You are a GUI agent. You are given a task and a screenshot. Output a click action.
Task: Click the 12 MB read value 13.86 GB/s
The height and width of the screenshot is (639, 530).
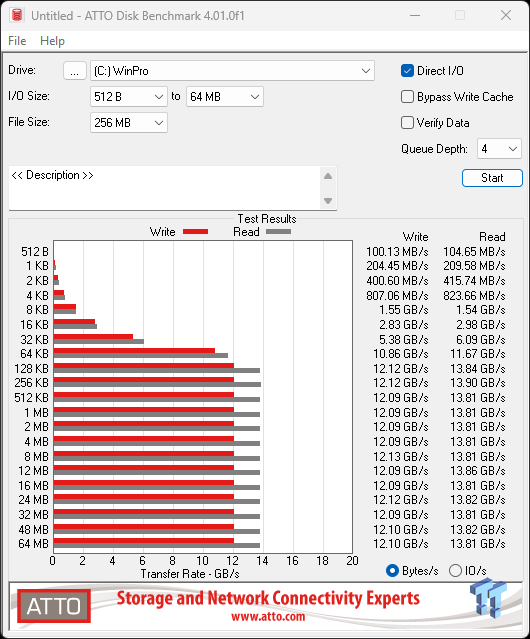[x=477, y=471]
